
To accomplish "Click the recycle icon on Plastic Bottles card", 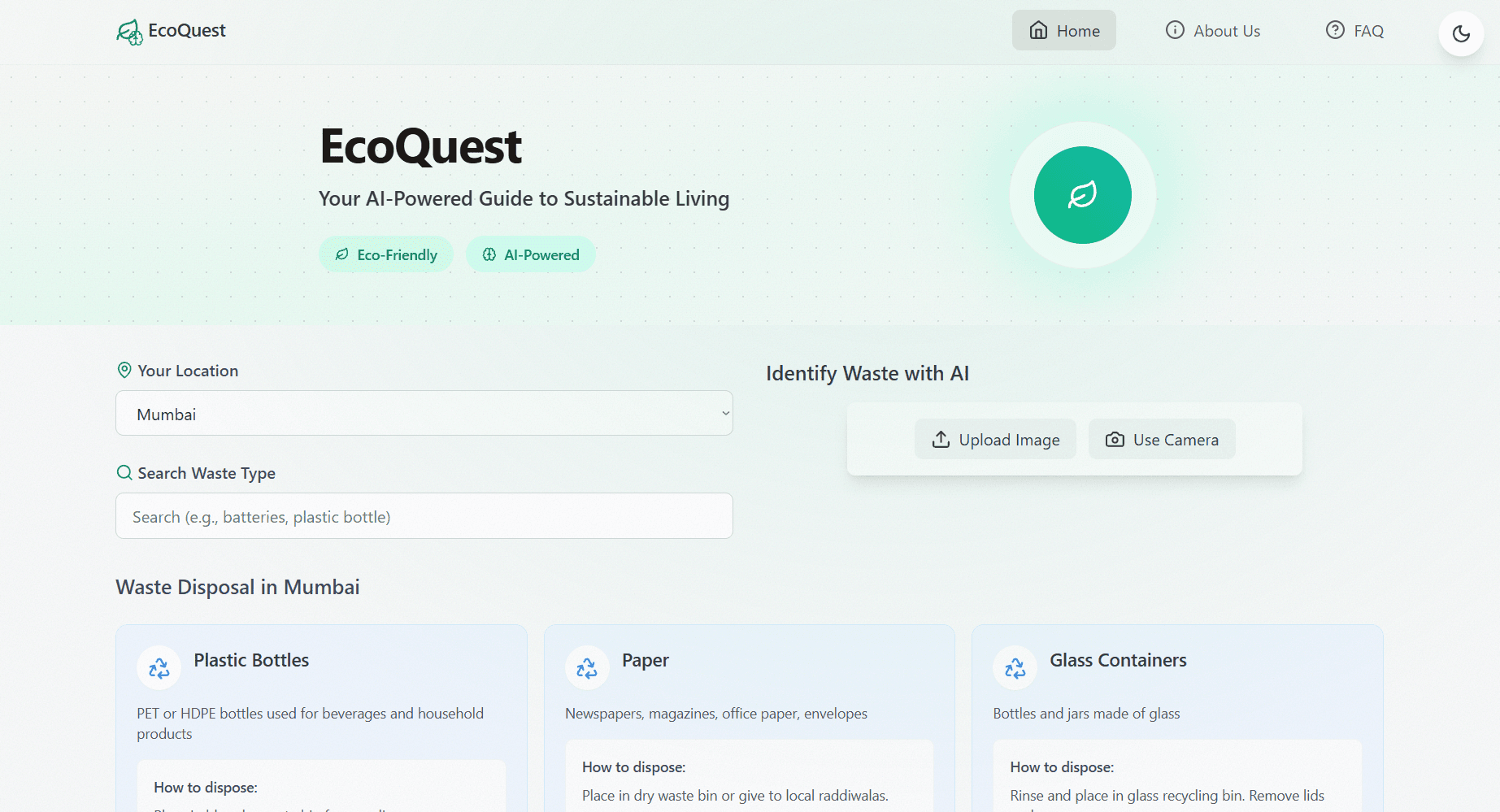I will tap(159, 668).
